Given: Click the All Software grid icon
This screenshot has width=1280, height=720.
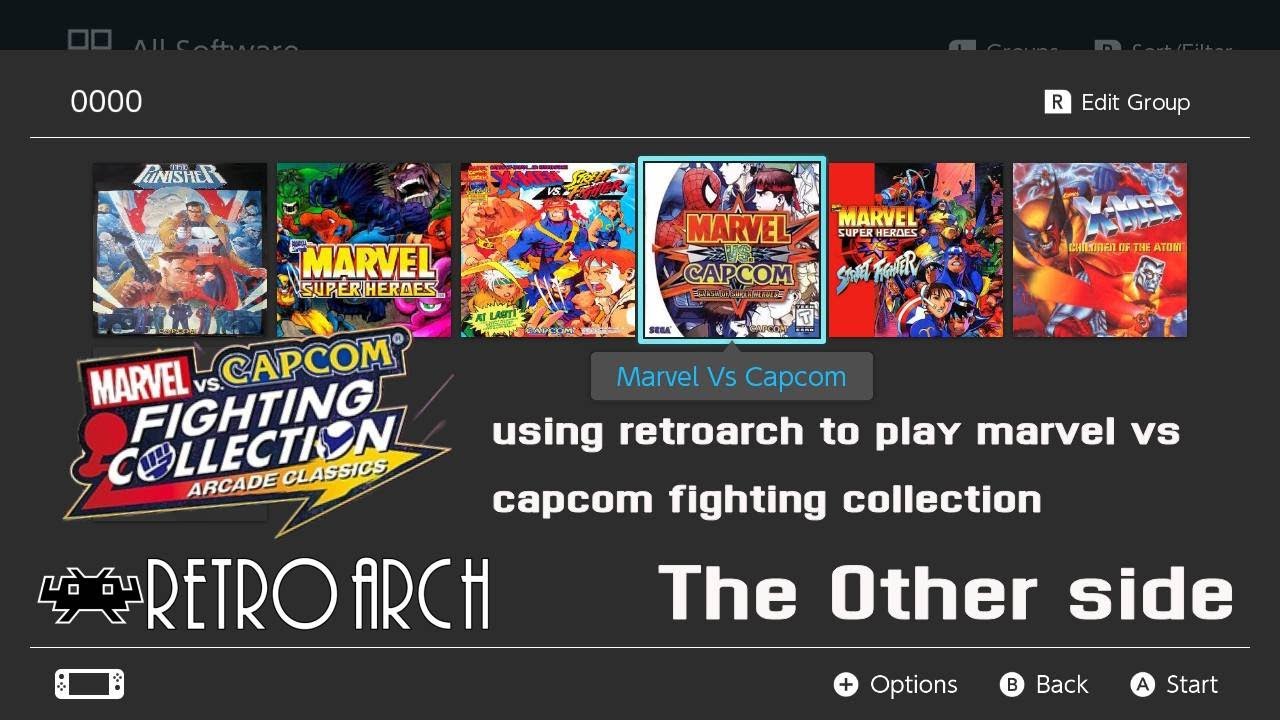Looking at the screenshot, I should 89,40.
